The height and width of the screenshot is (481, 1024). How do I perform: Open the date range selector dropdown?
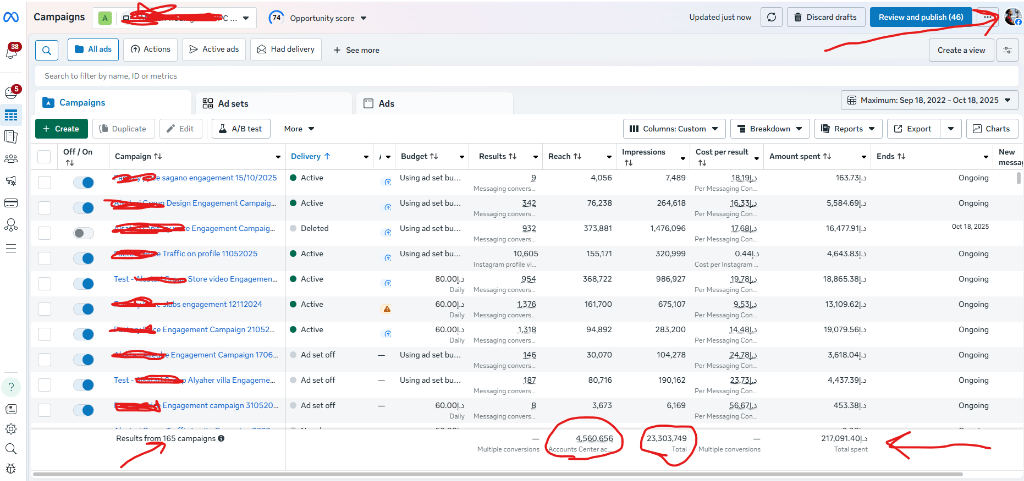(x=930, y=100)
